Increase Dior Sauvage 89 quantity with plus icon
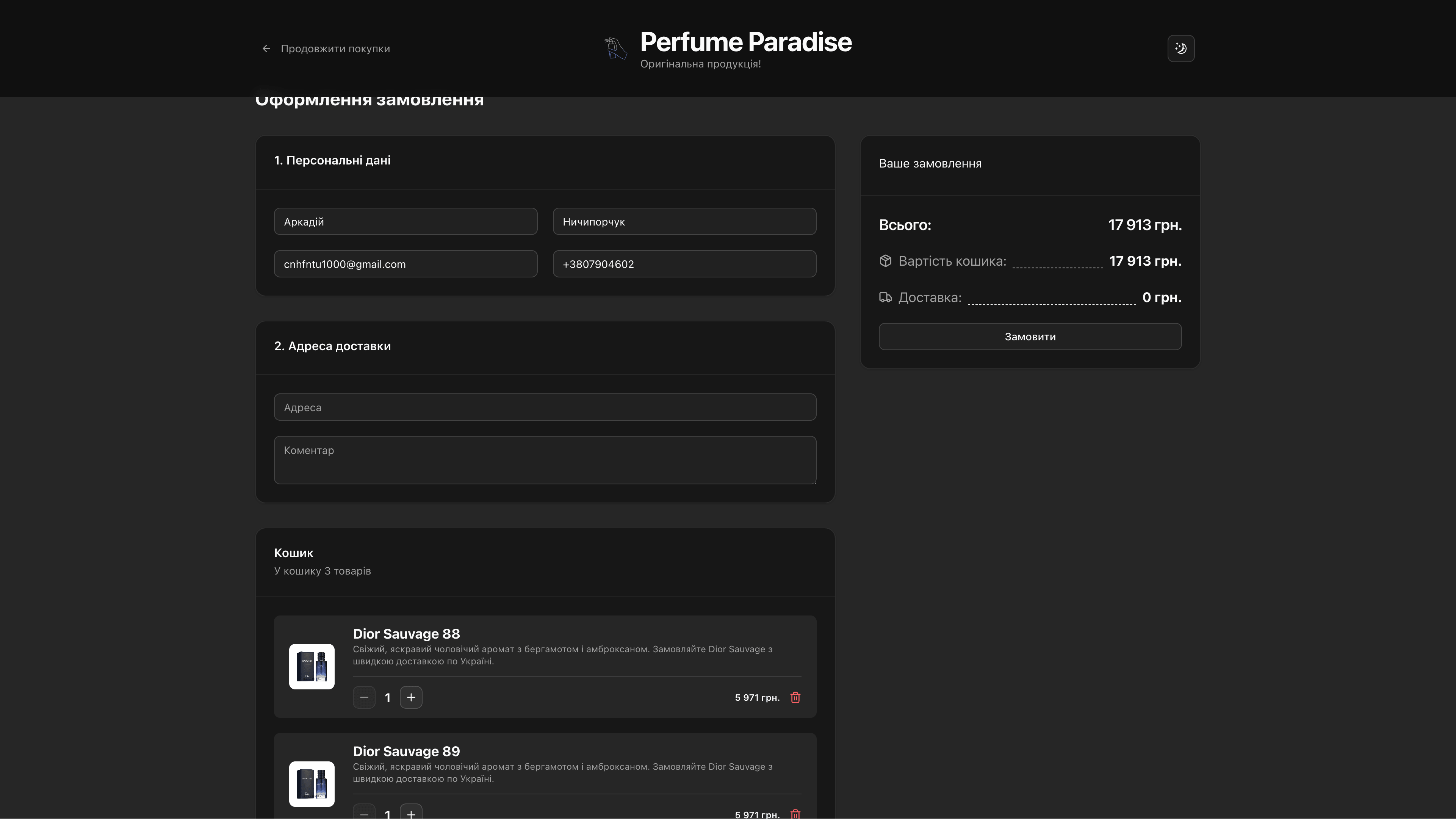Image resolution: width=1456 pixels, height=819 pixels. coord(411,814)
